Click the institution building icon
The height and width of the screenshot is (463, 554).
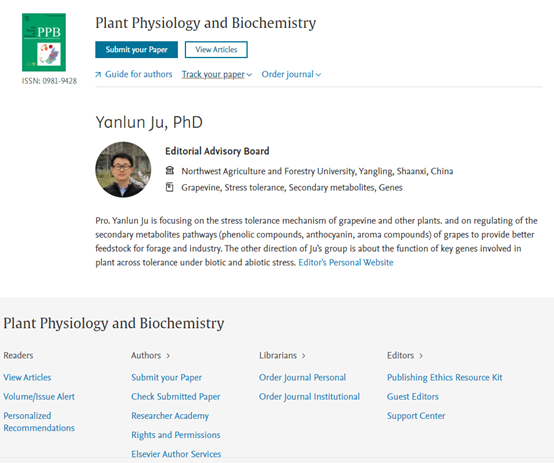(x=170, y=171)
